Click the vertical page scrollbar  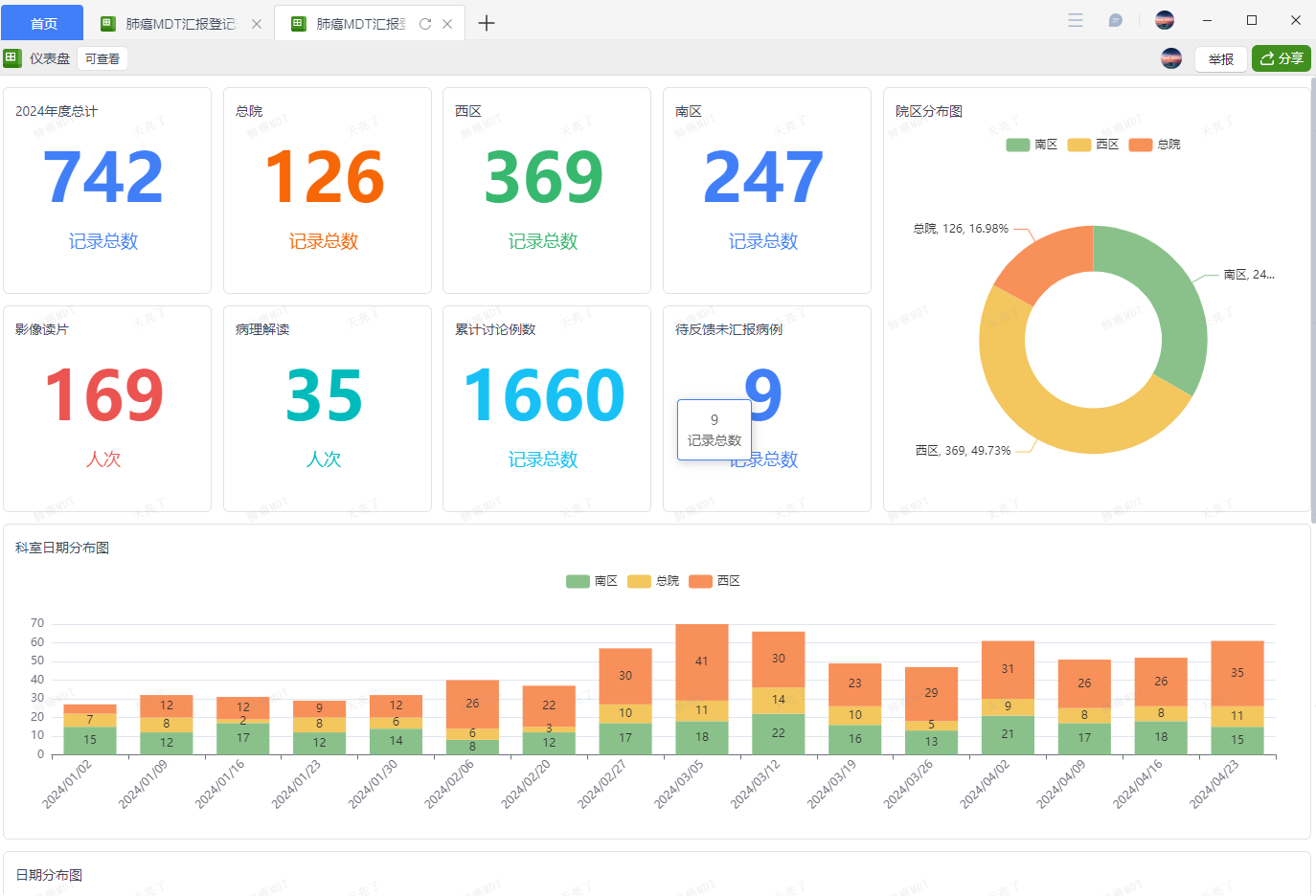click(x=1313, y=300)
